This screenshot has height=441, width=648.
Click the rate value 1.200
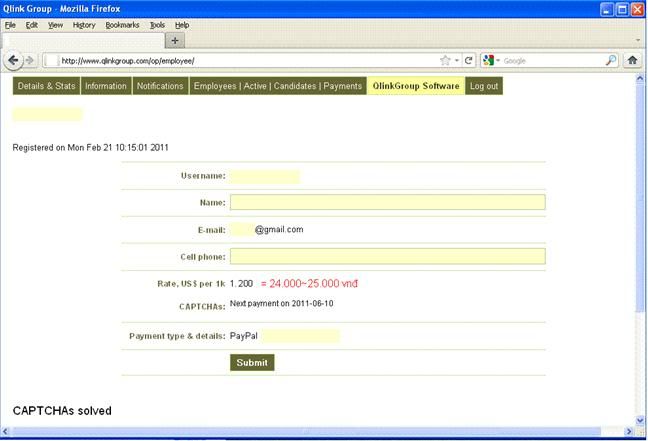point(241,284)
